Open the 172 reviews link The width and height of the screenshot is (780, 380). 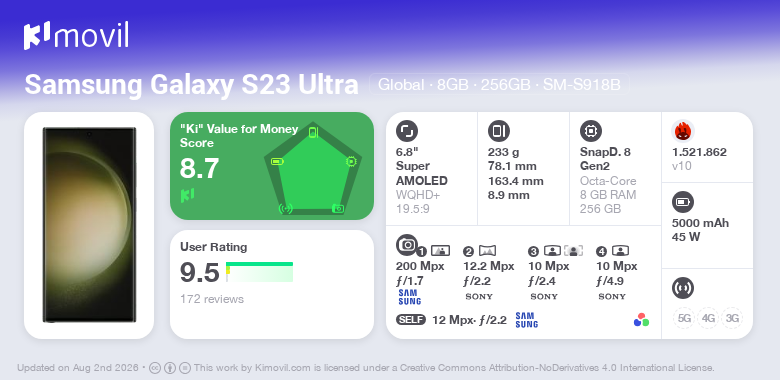212,299
